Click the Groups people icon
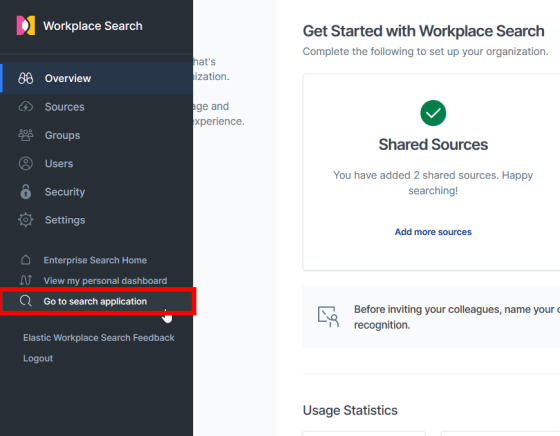The width and height of the screenshot is (560, 436). point(26,135)
